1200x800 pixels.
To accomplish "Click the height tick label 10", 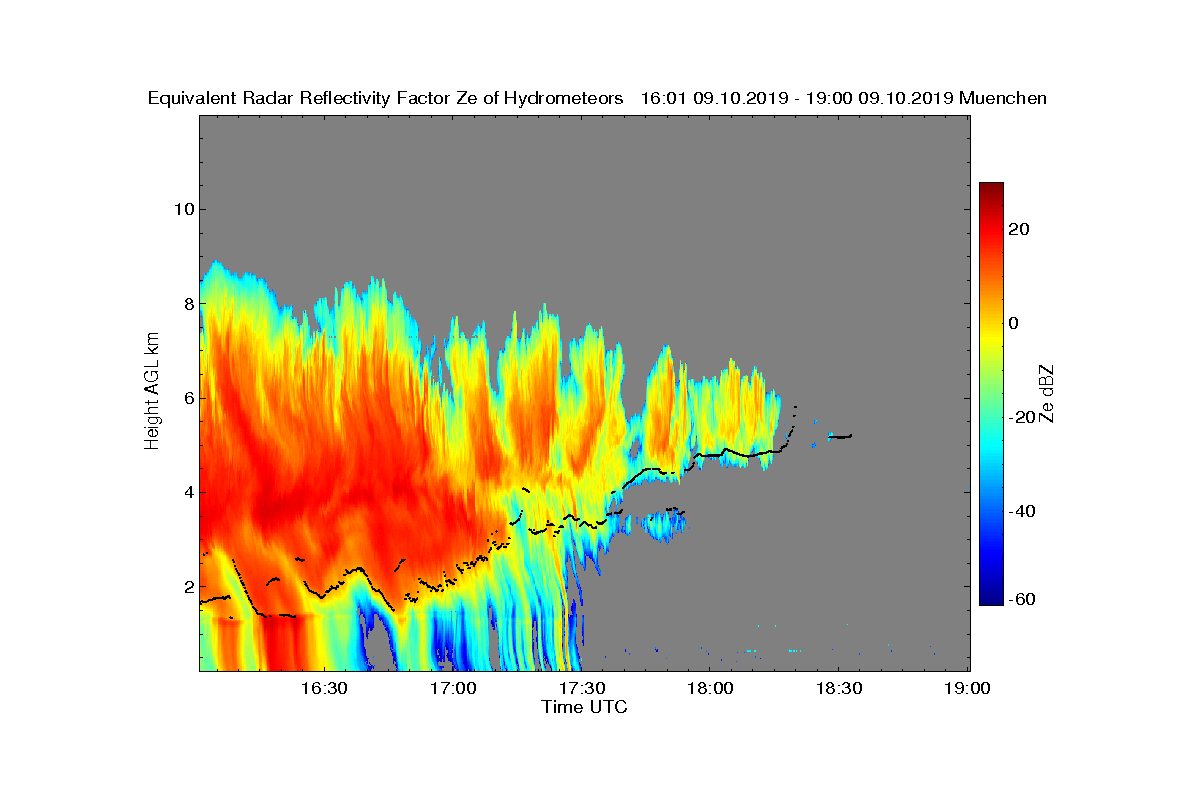I will tap(183, 209).
